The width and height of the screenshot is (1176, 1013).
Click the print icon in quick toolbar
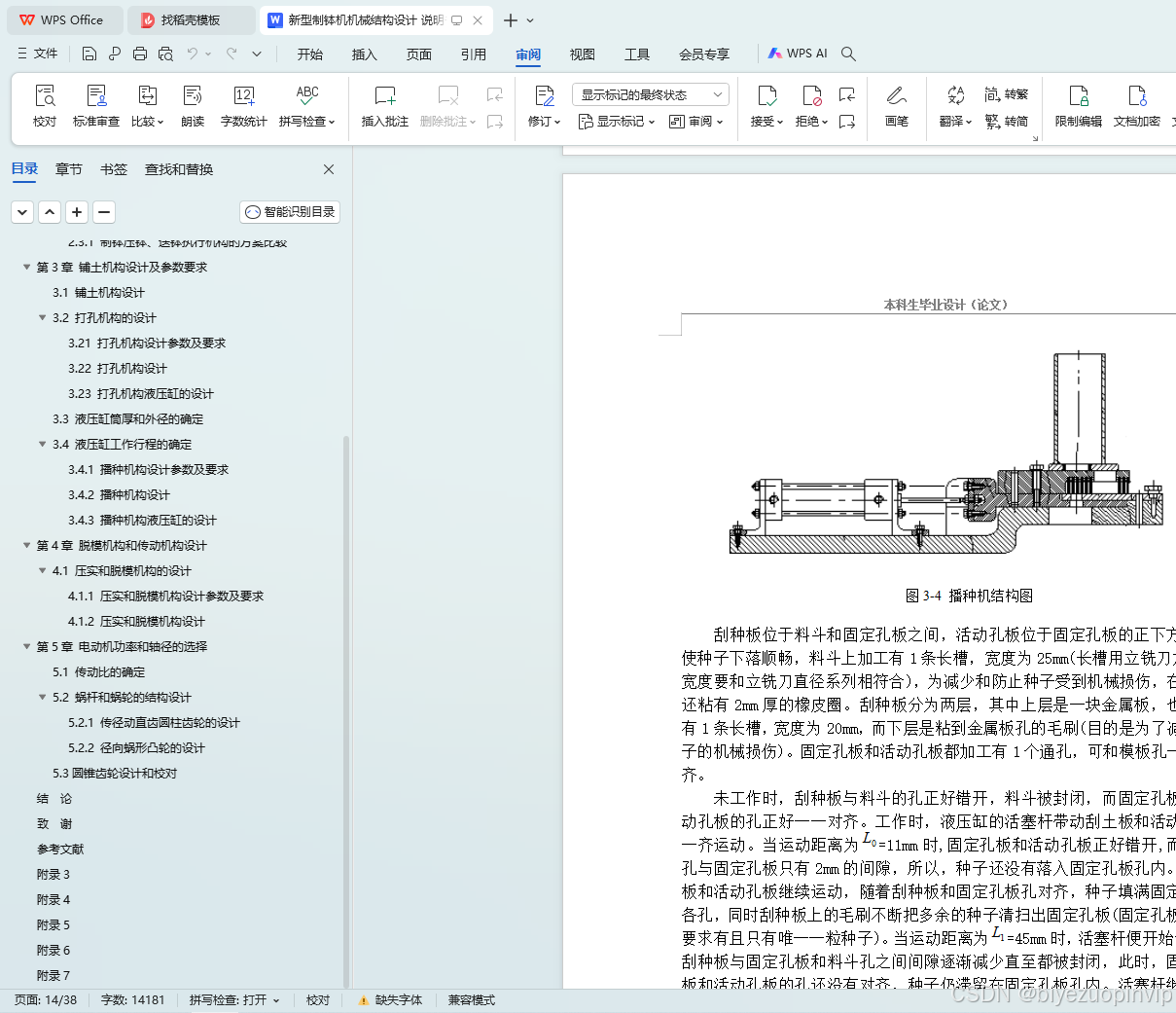[140, 54]
